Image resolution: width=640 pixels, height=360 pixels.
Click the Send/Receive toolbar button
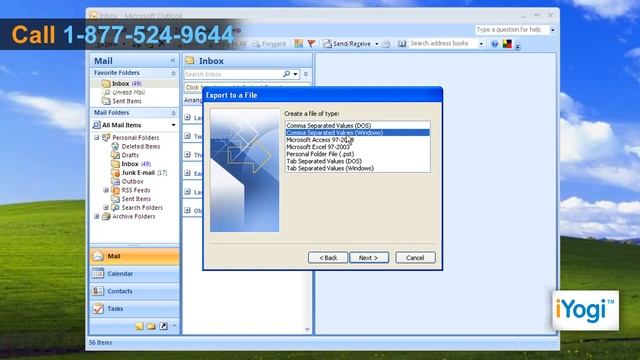click(x=347, y=44)
